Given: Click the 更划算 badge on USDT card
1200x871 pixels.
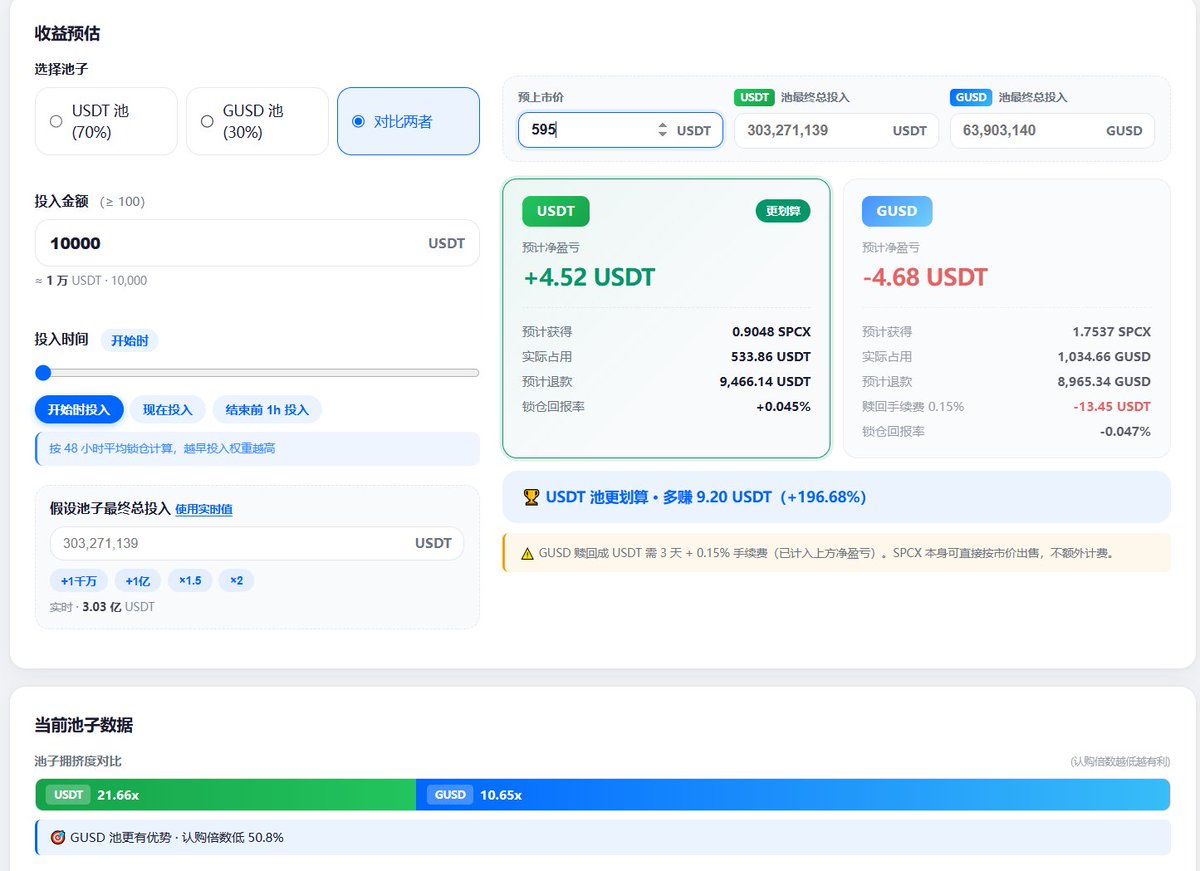Looking at the screenshot, I should coord(783,211).
